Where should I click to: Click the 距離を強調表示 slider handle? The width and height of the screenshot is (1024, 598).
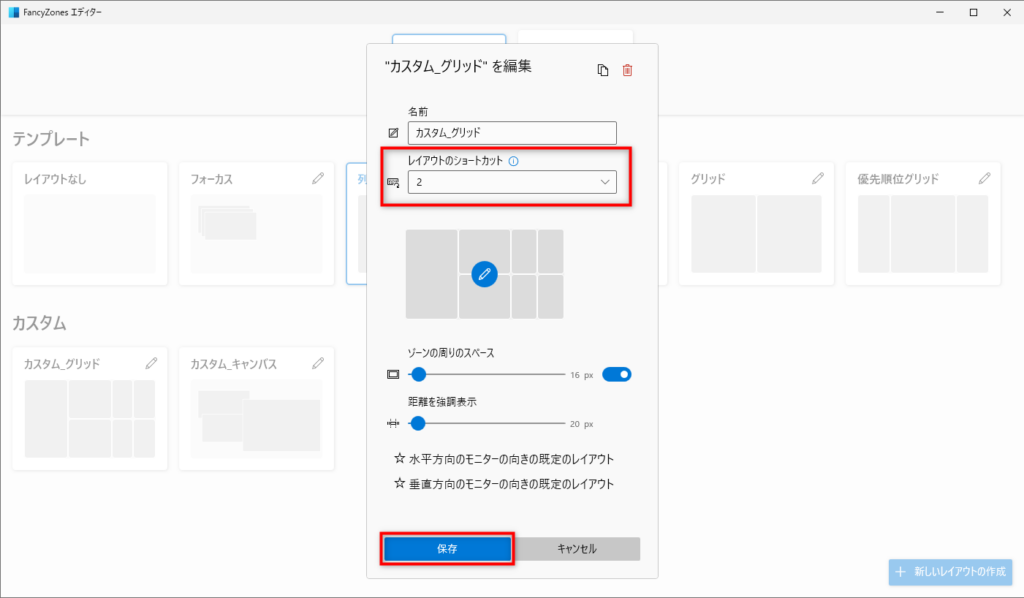point(419,423)
